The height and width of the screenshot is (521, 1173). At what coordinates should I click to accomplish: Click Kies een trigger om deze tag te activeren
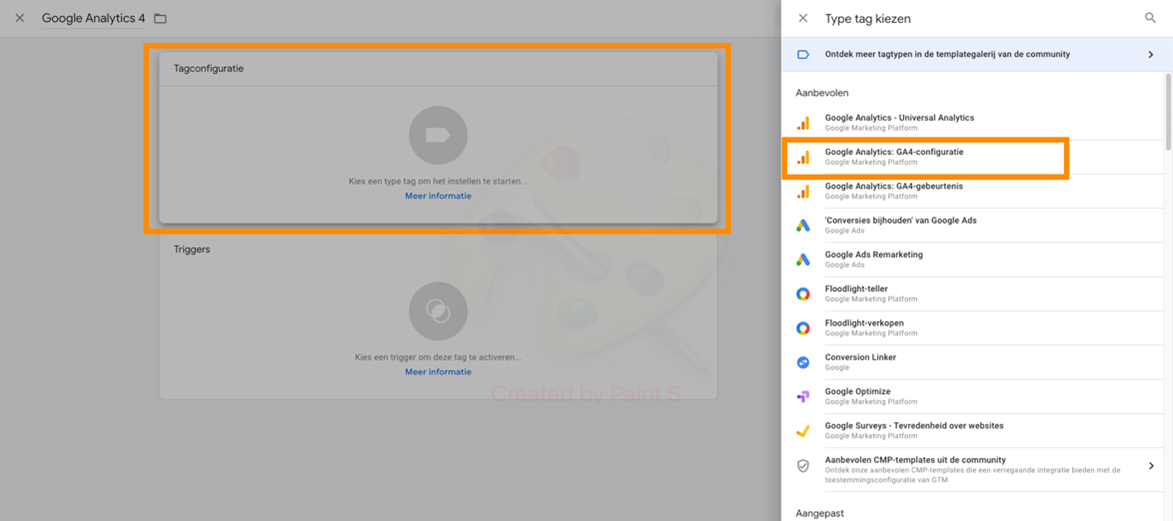(438, 357)
